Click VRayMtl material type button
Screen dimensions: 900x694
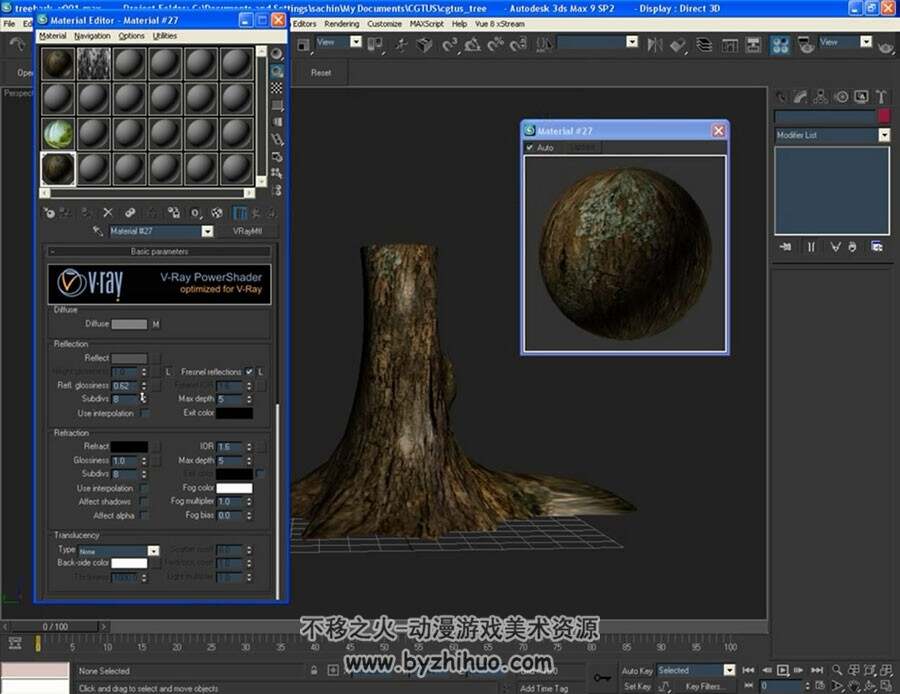[x=247, y=231]
